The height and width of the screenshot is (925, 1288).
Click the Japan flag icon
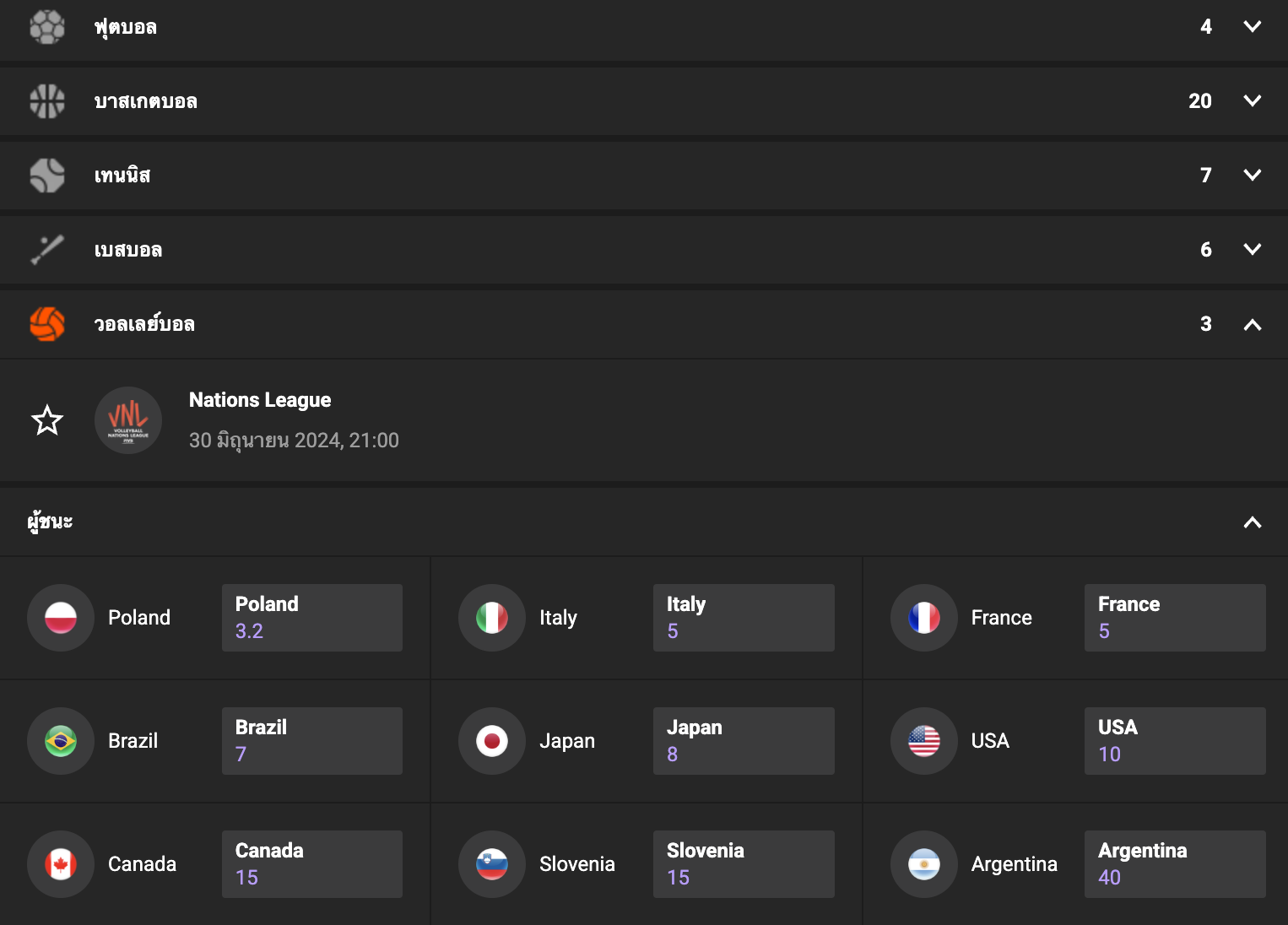pos(492,741)
